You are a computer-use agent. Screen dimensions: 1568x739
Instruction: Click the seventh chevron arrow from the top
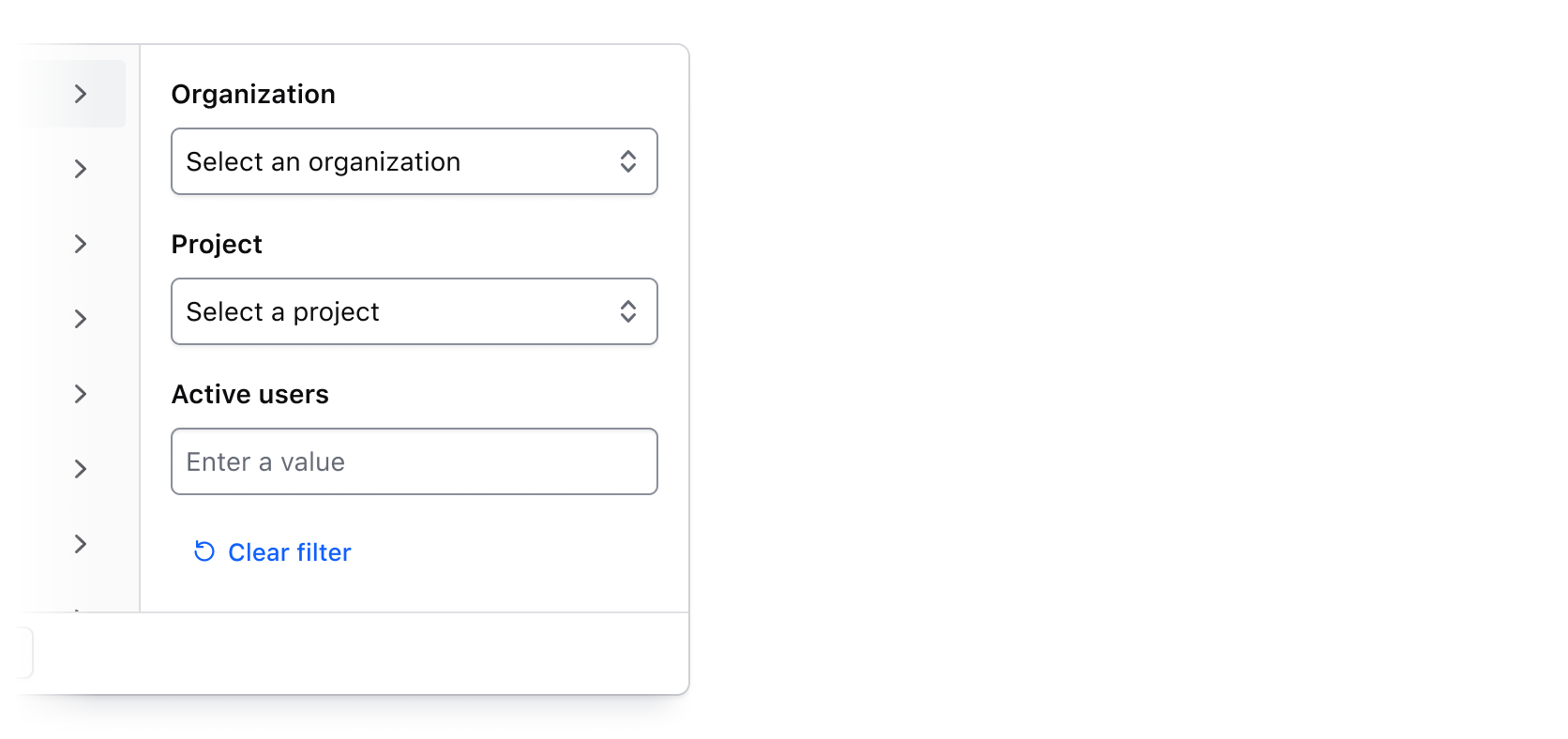(81, 544)
